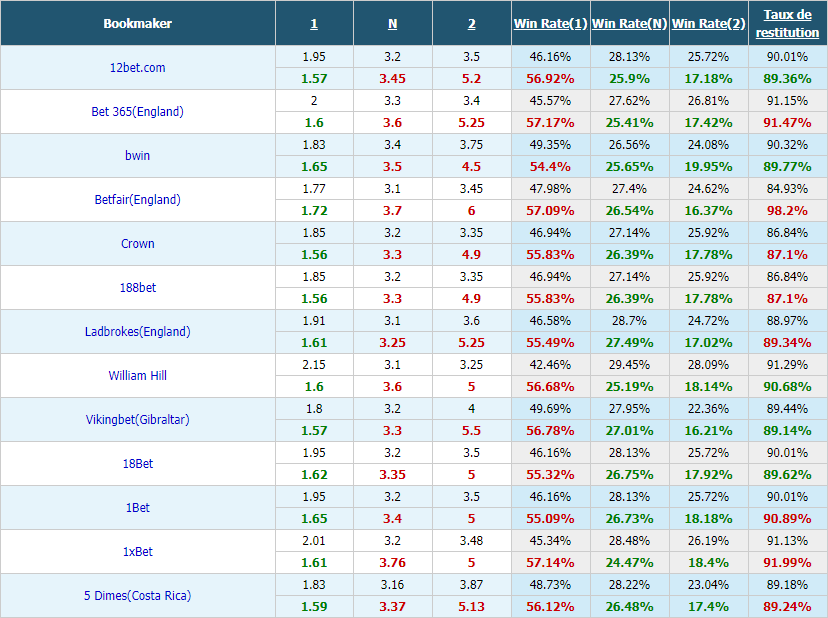Screen dimensions: 828x618
Task: Sort by the N column header
Action: point(392,24)
